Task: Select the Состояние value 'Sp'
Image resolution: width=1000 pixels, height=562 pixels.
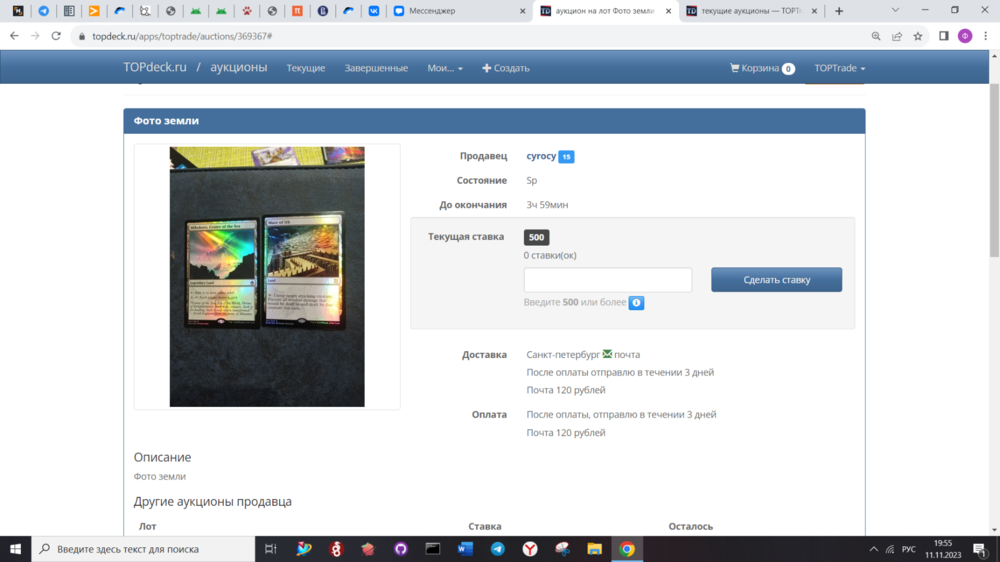Action: (532, 181)
